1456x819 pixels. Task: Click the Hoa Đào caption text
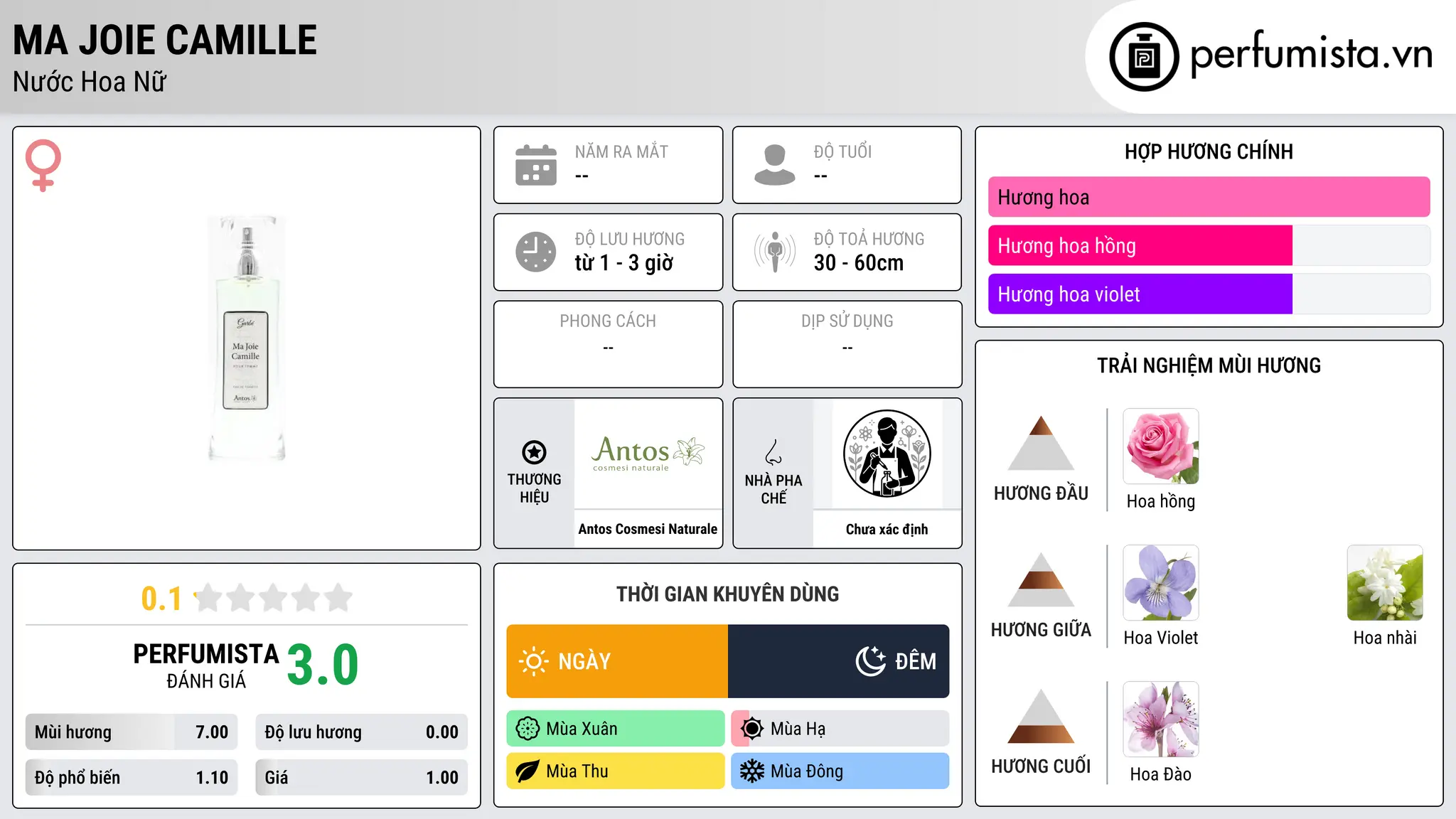click(1161, 774)
